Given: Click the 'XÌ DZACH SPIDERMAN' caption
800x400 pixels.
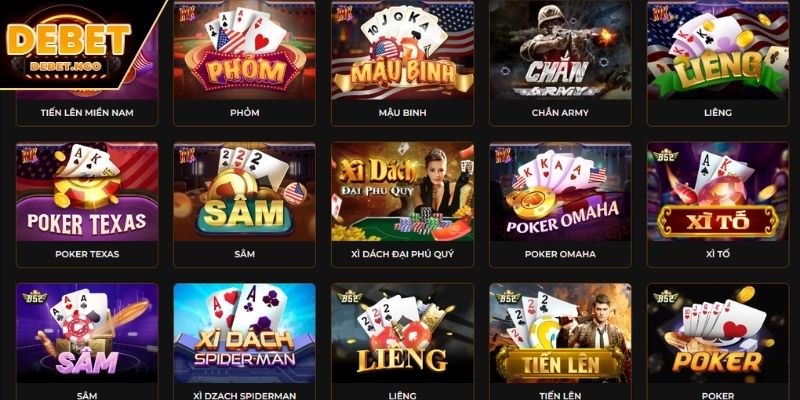Looking at the screenshot, I should (x=244, y=395).
